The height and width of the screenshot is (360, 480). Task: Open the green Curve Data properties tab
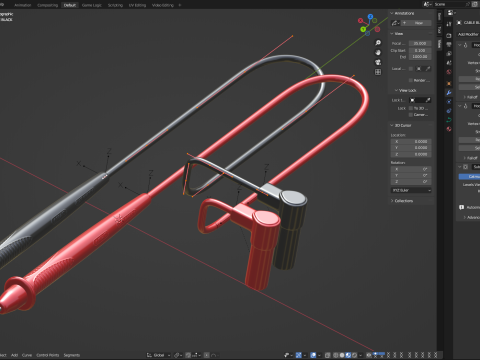[x=449, y=120]
